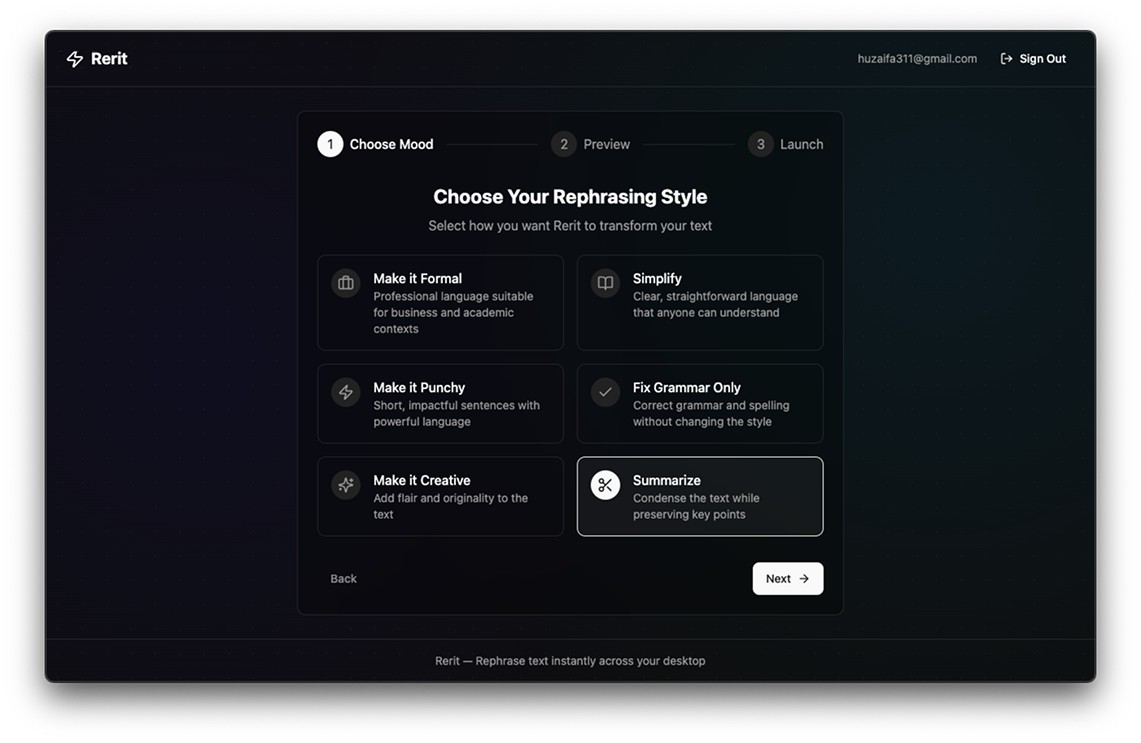
Task: Click the subtitle about transforming your text
Action: tap(570, 226)
